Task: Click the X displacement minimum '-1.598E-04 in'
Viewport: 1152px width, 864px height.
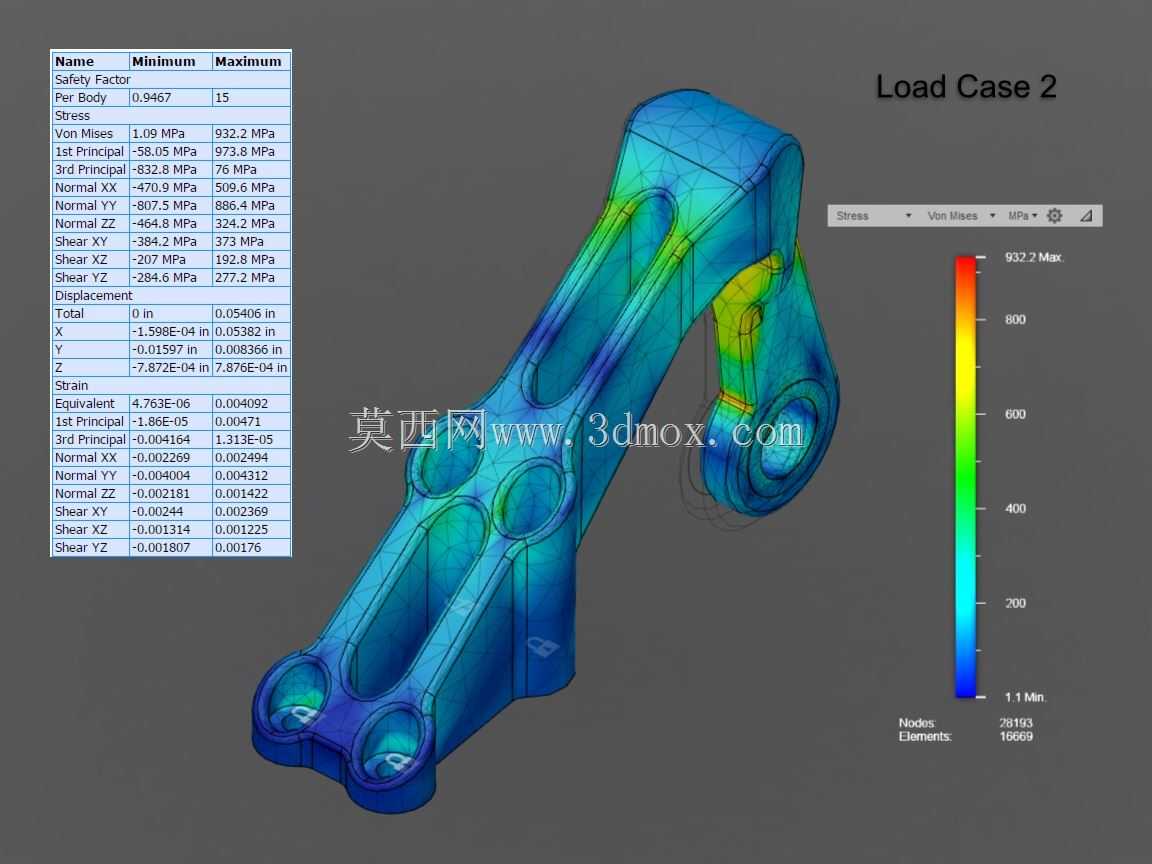Action: [x=170, y=331]
